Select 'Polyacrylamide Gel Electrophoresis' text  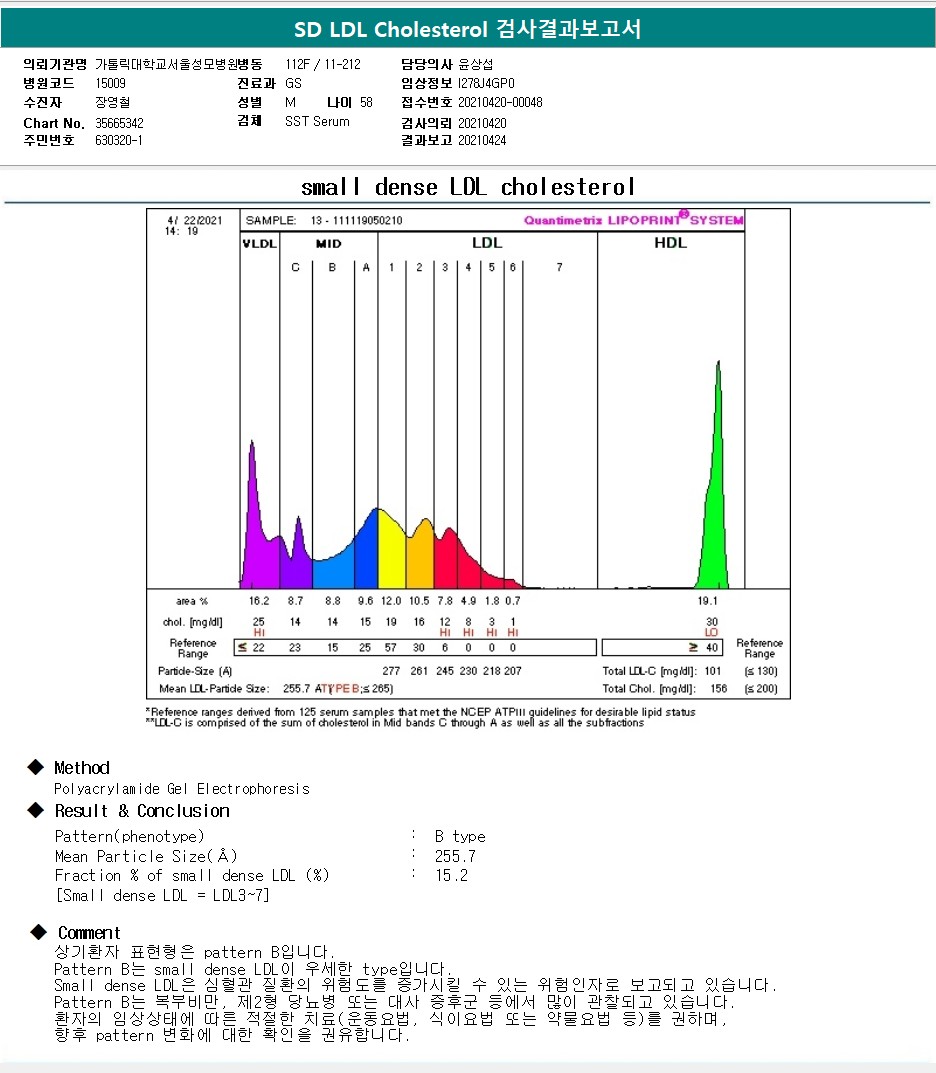[182, 789]
